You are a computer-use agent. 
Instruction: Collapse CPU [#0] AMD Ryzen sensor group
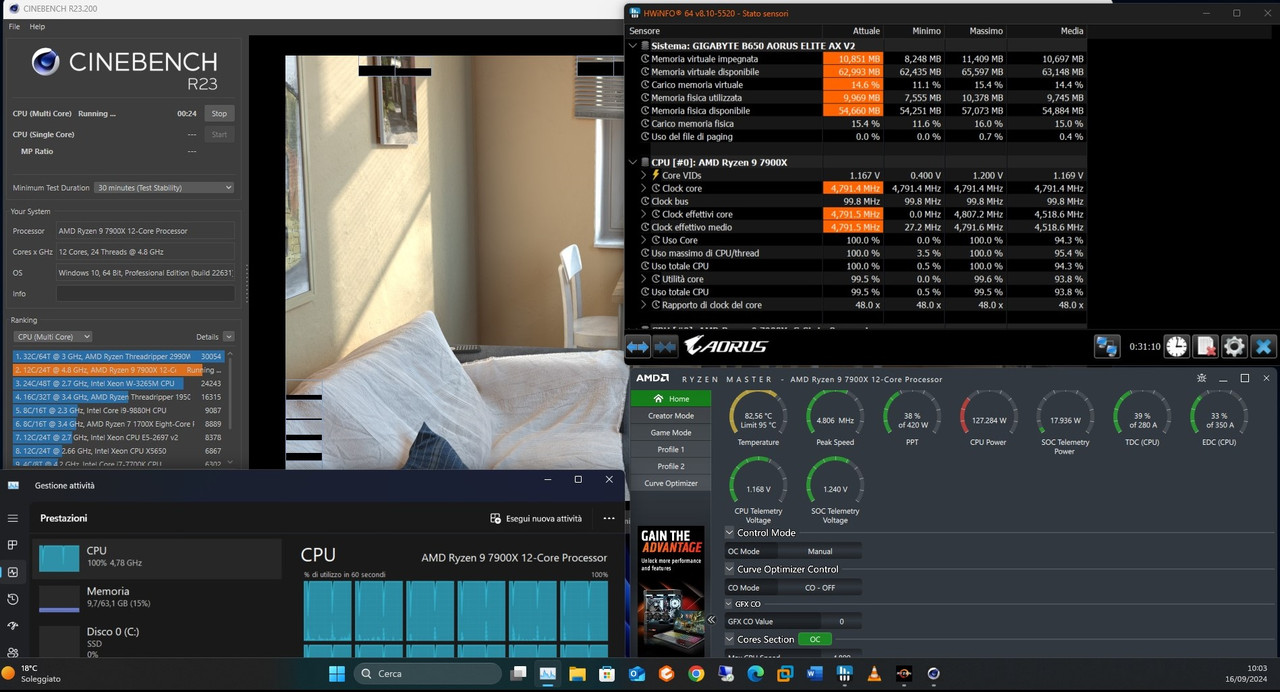pyautogui.click(x=632, y=162)
